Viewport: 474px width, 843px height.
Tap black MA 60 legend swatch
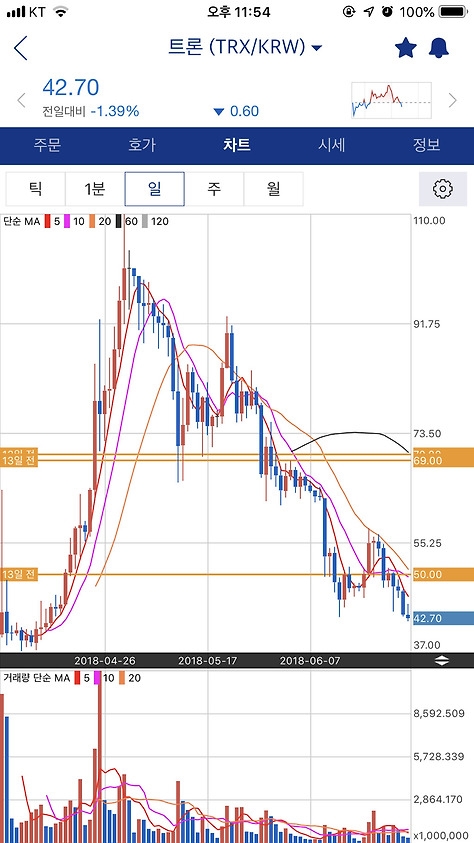(x=118, y=221)
